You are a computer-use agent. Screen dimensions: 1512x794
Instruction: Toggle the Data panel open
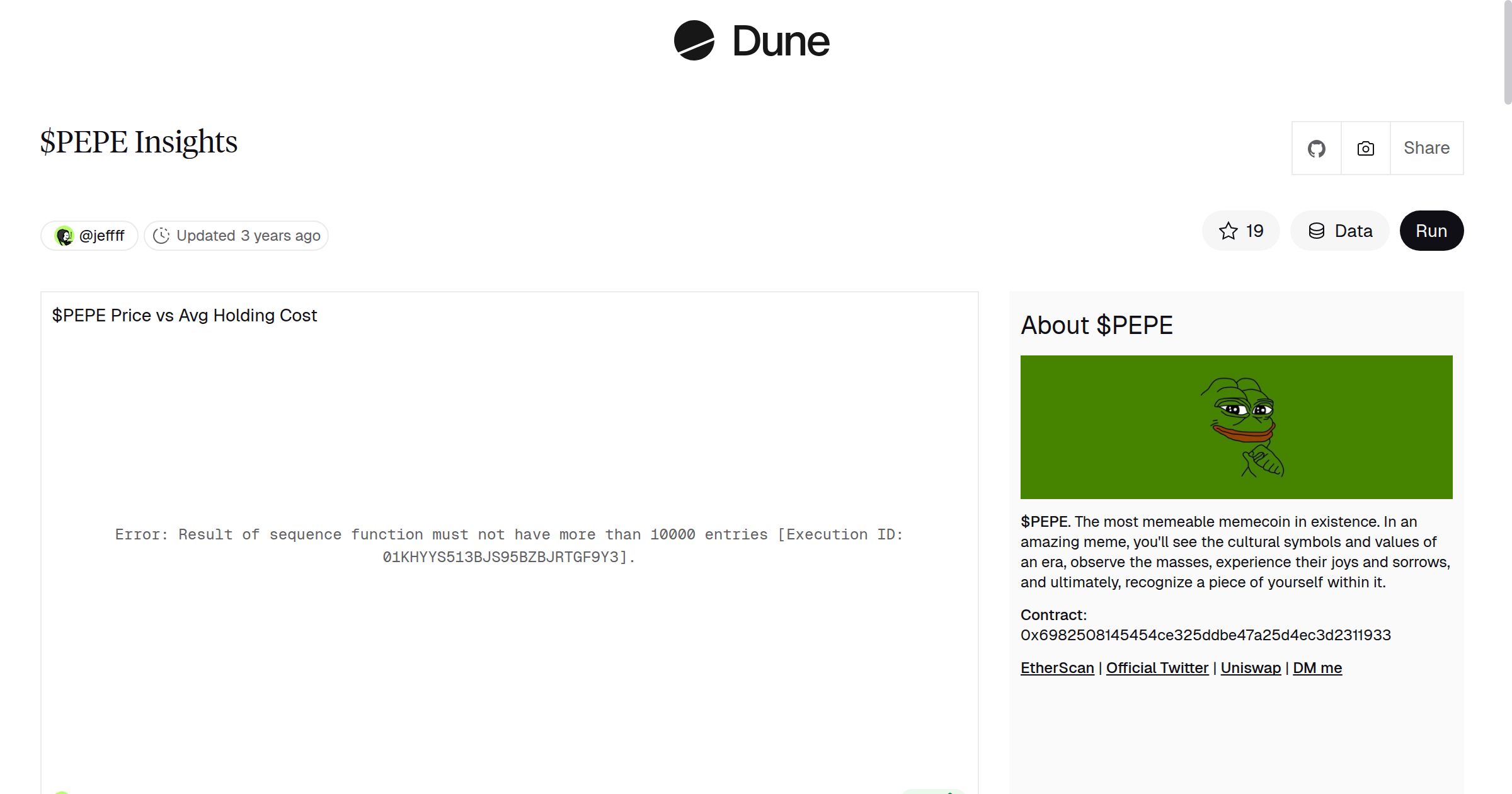click(x=1339, y=231)
